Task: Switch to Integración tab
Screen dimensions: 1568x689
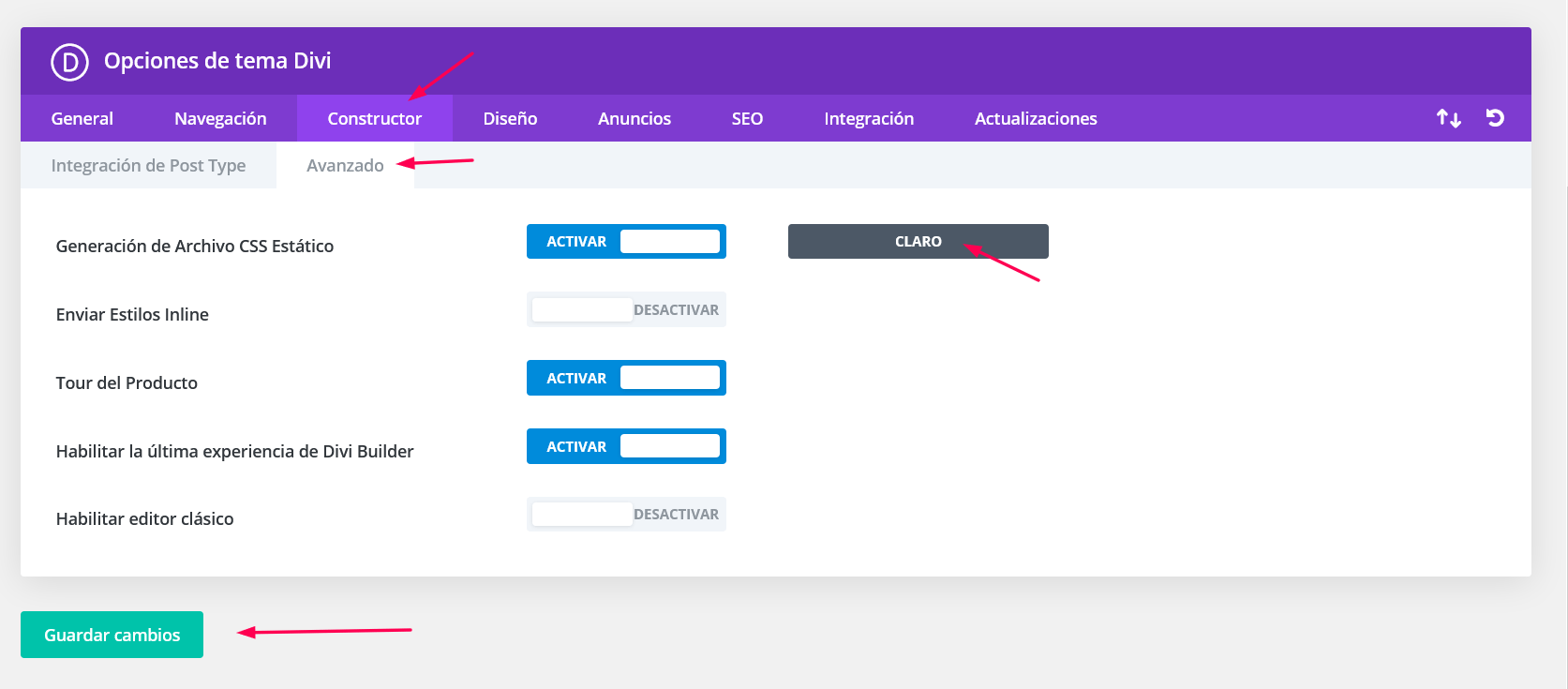Action: coord(869,118)
